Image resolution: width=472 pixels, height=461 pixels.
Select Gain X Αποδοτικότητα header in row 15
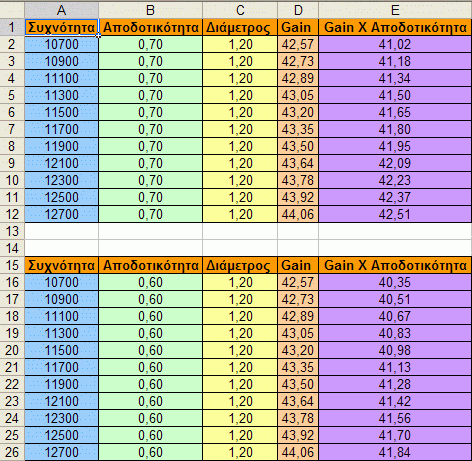tap(395, 265)
